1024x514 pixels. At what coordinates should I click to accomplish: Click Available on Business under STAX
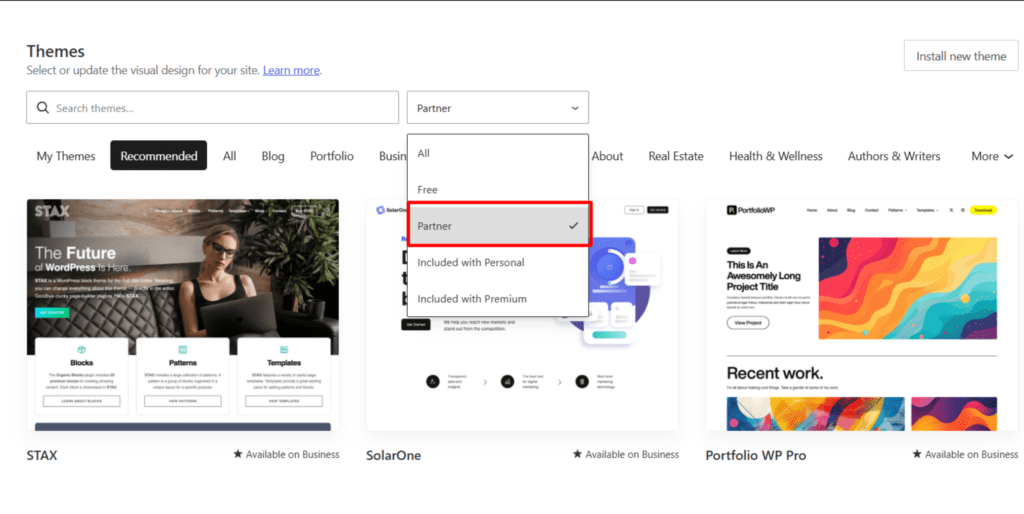tap(293, 454)
